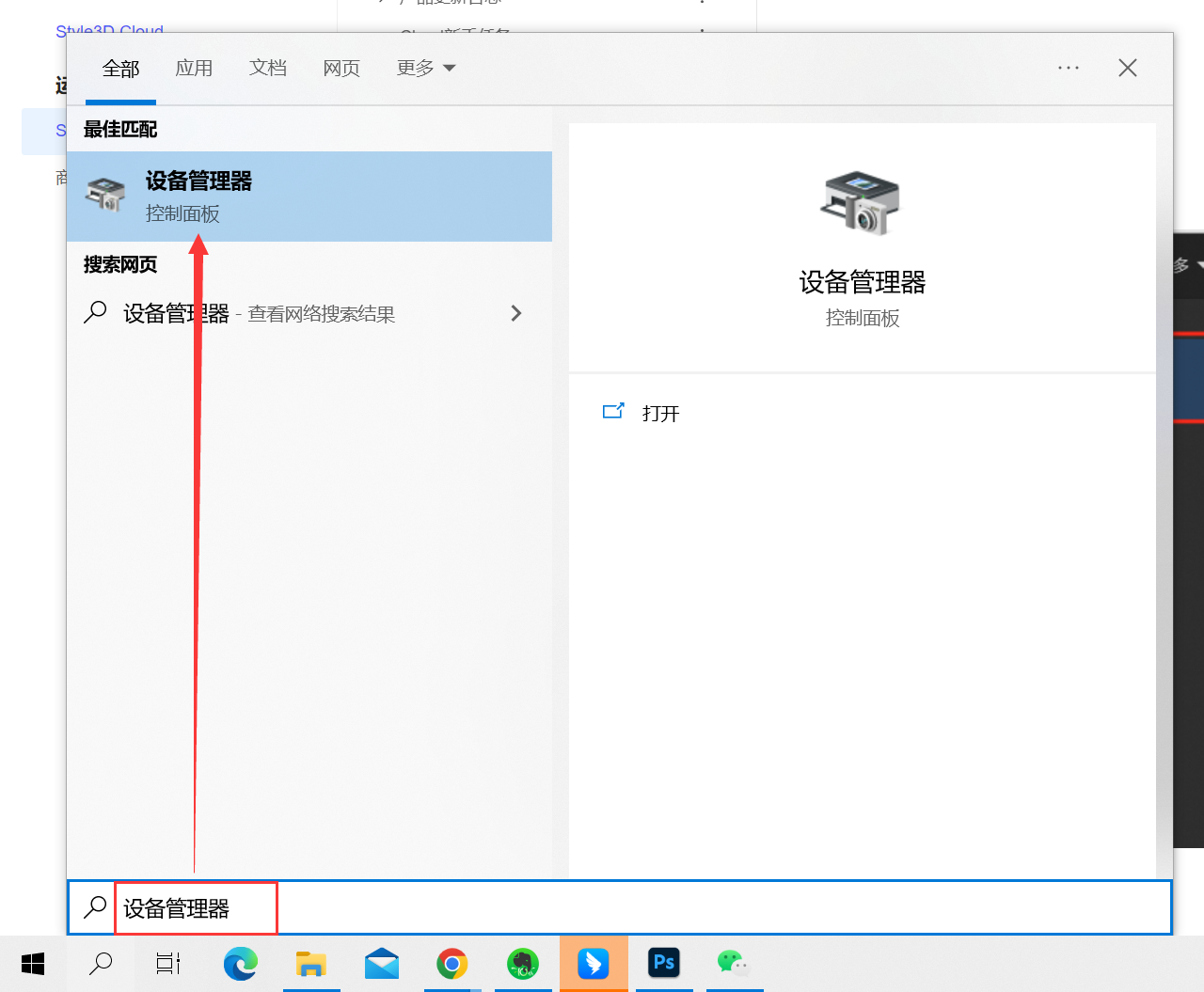Open Evernote from the taskbar
This screenshot has height=992, width=1204.
click(523, 964)
